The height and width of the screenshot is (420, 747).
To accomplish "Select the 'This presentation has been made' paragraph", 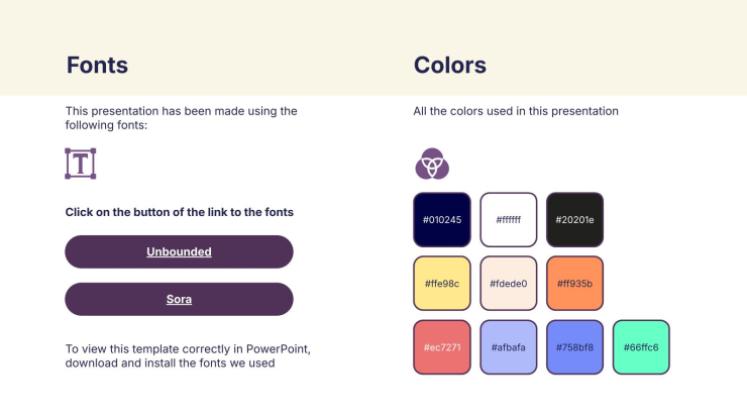I will [181, 118].
